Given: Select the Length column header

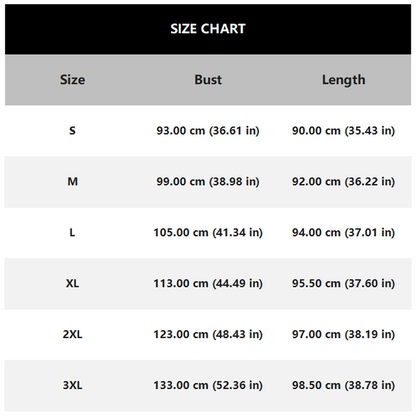Looking at the screenshot, I should pyautogui.click(x=344, y=80).
